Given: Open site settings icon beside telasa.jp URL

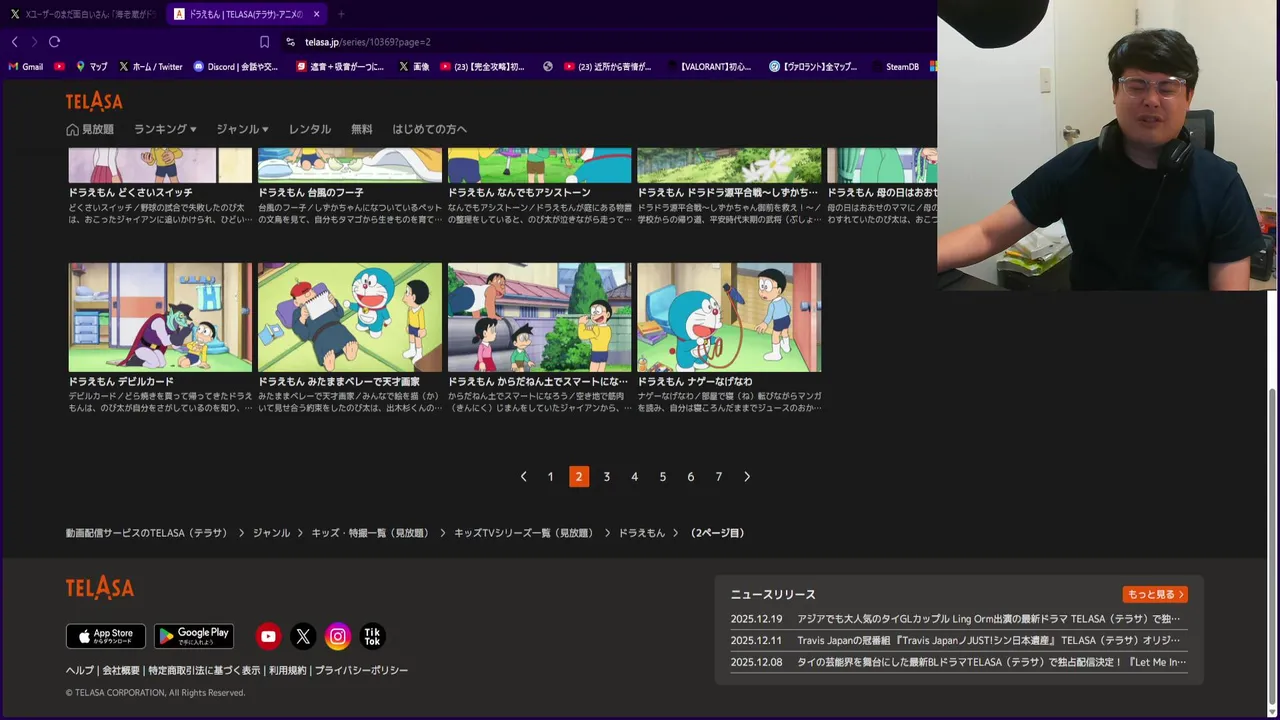Looking at the screenshot, I should pos(290,42).
